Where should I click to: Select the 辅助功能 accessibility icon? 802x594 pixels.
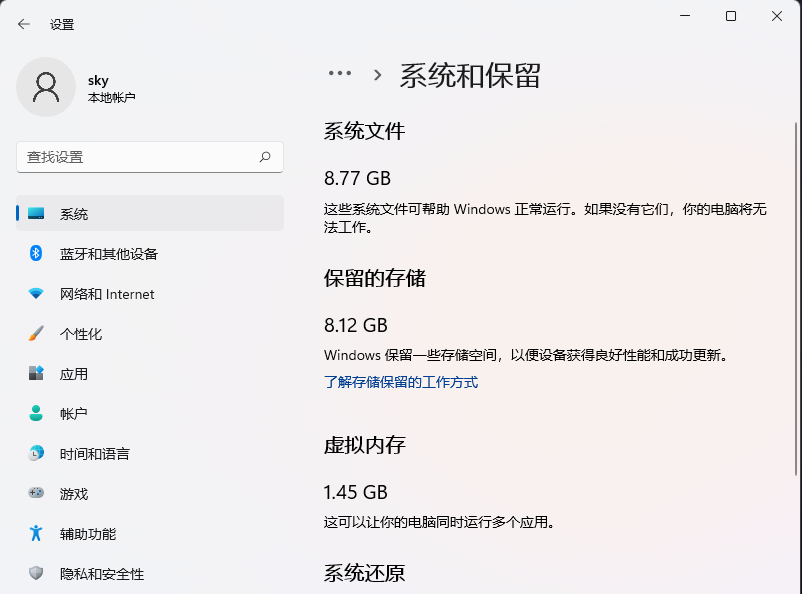tap(34, 534)
